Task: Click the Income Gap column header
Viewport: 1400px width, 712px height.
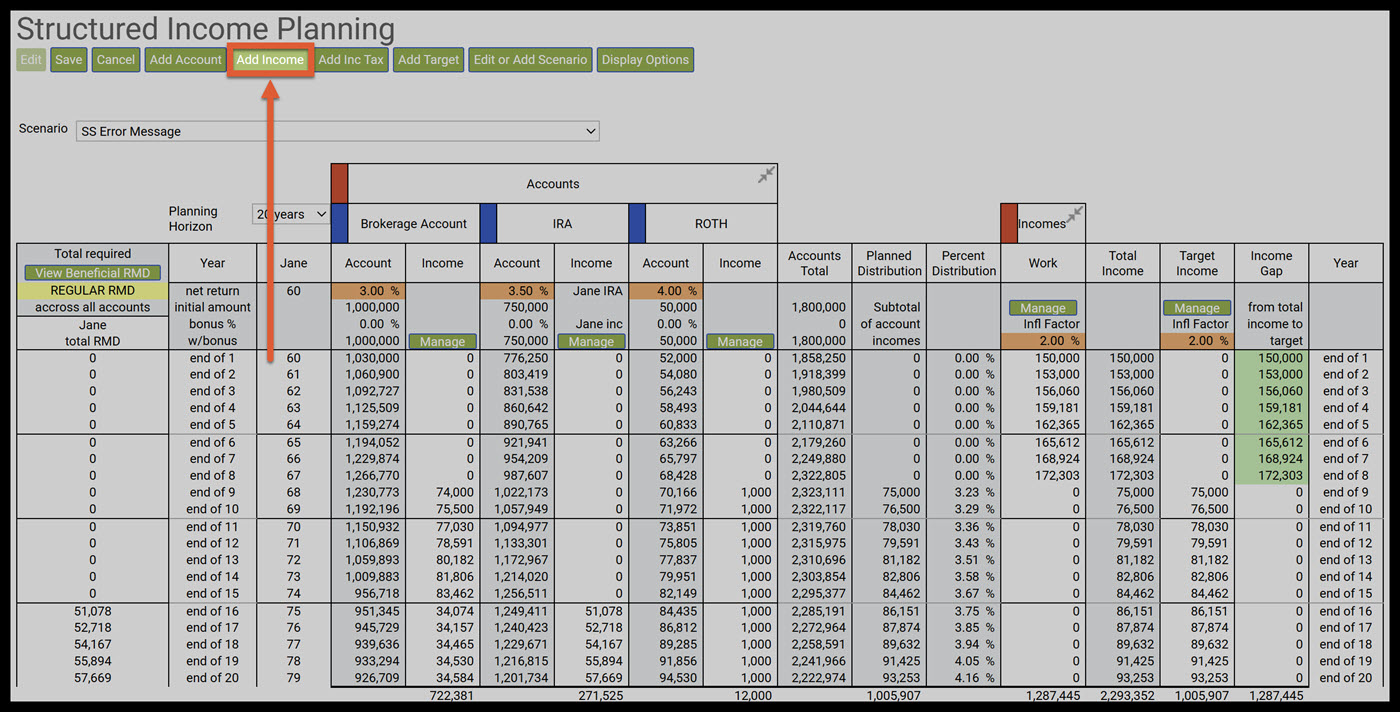Action: click(x=1271, y=263)
